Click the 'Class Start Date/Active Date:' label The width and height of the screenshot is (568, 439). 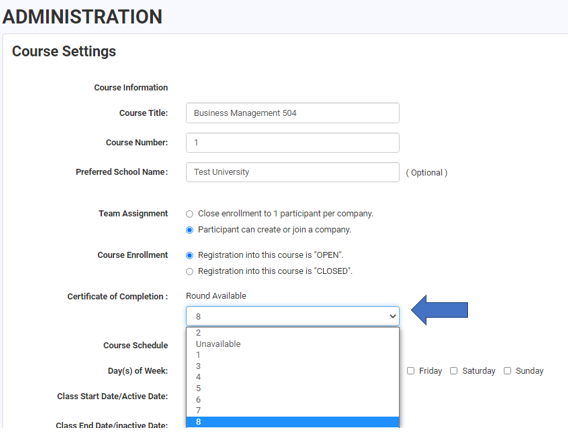tap(112, 396)
